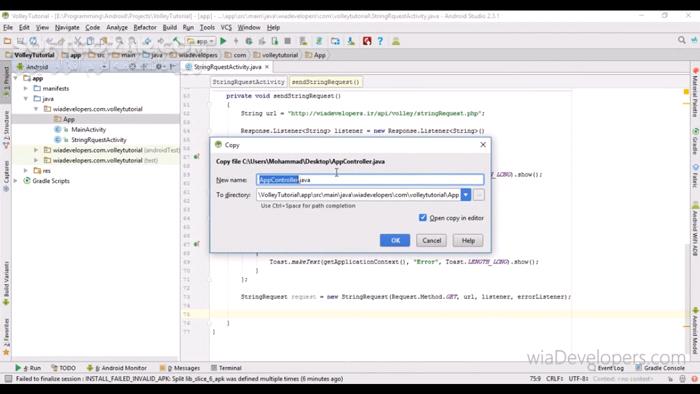Open the Run tool window button
This screenshot has height=394, width=700.
point(28,368)
